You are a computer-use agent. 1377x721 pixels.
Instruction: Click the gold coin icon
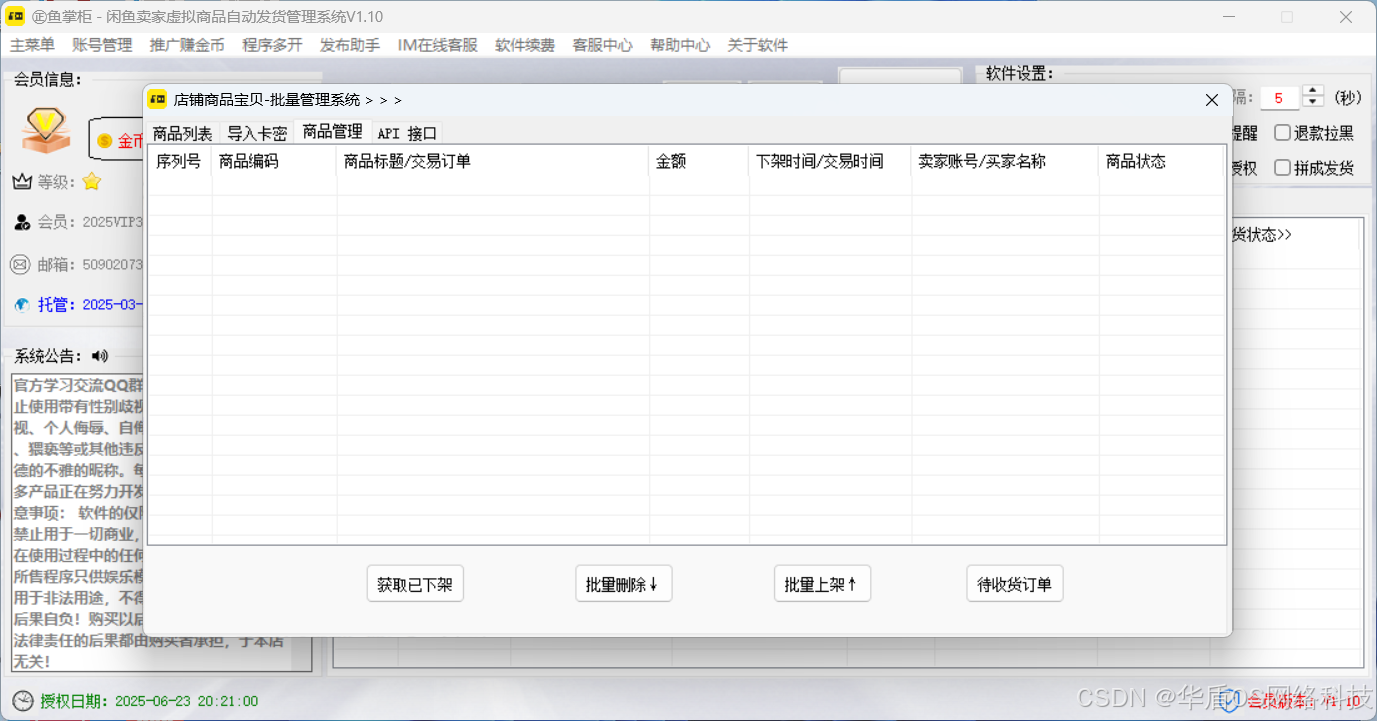[x=105, y=141]
